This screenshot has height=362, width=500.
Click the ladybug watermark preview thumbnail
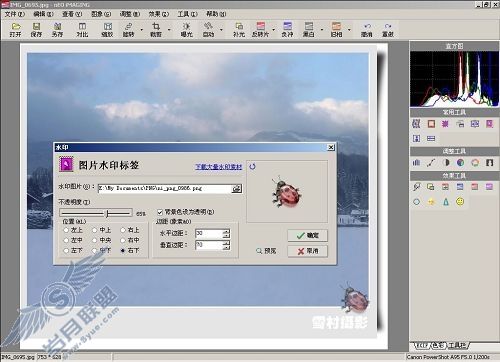pyautogui.click(x=287, y=193)
